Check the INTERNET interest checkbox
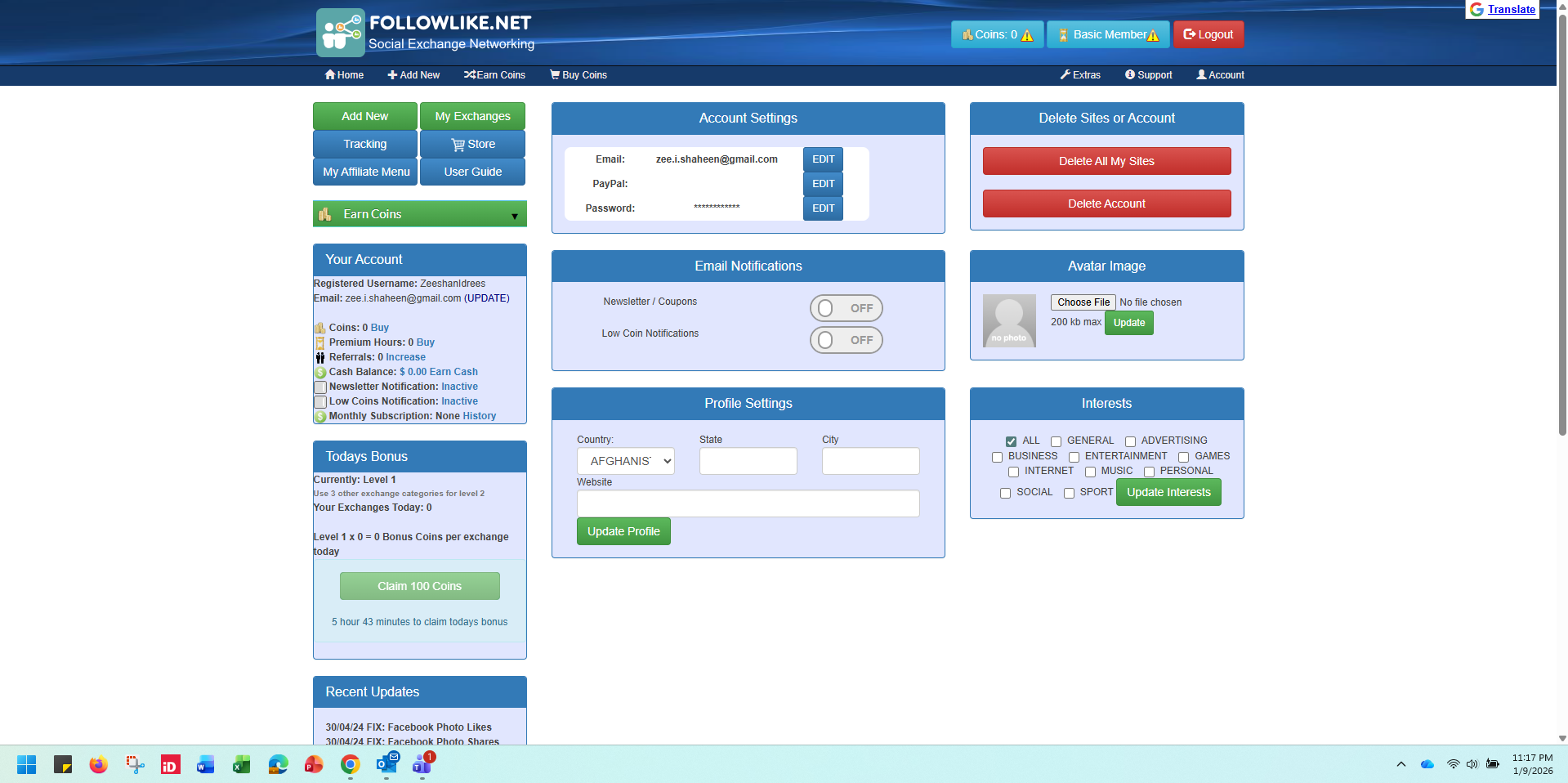The image size is (1568, 783). point(1013,472)
